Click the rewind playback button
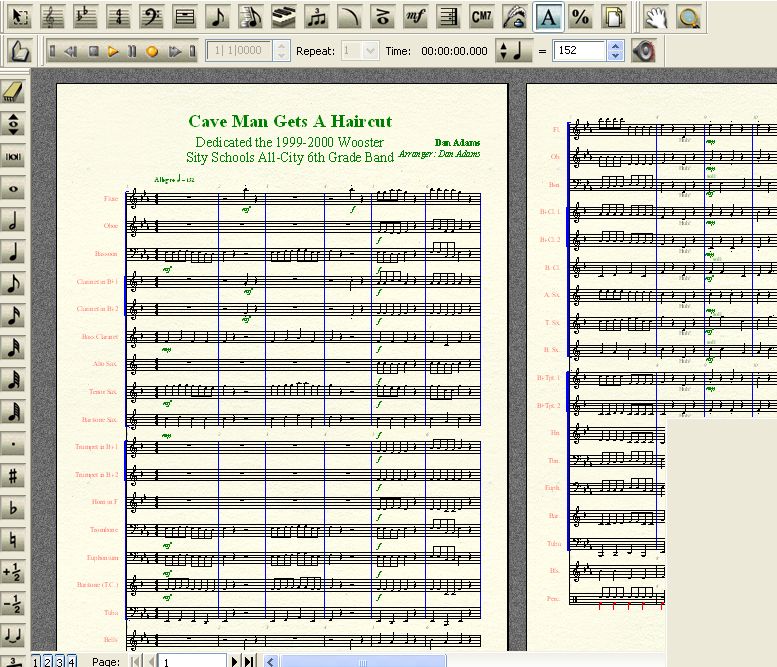This screenshot has height=667, width=777. [71, 51]
